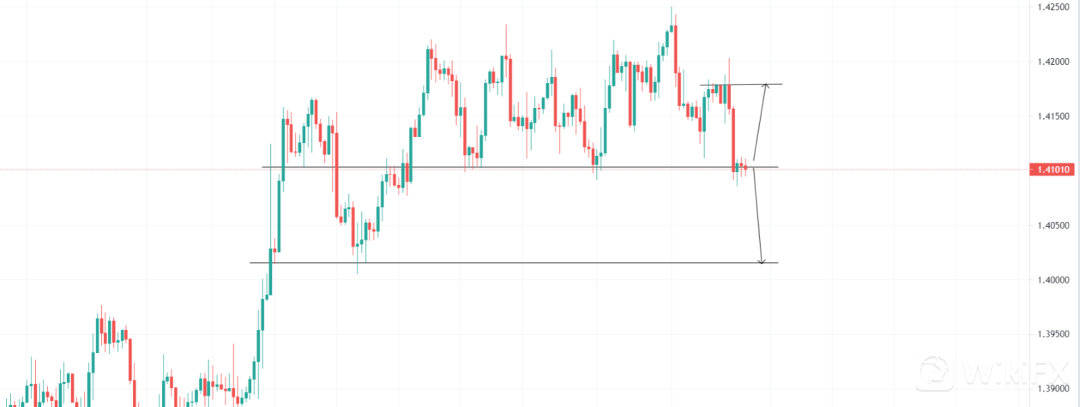Click the 1.42500 price axis label
The image size is (1080, 407).
coord(1054,7)
